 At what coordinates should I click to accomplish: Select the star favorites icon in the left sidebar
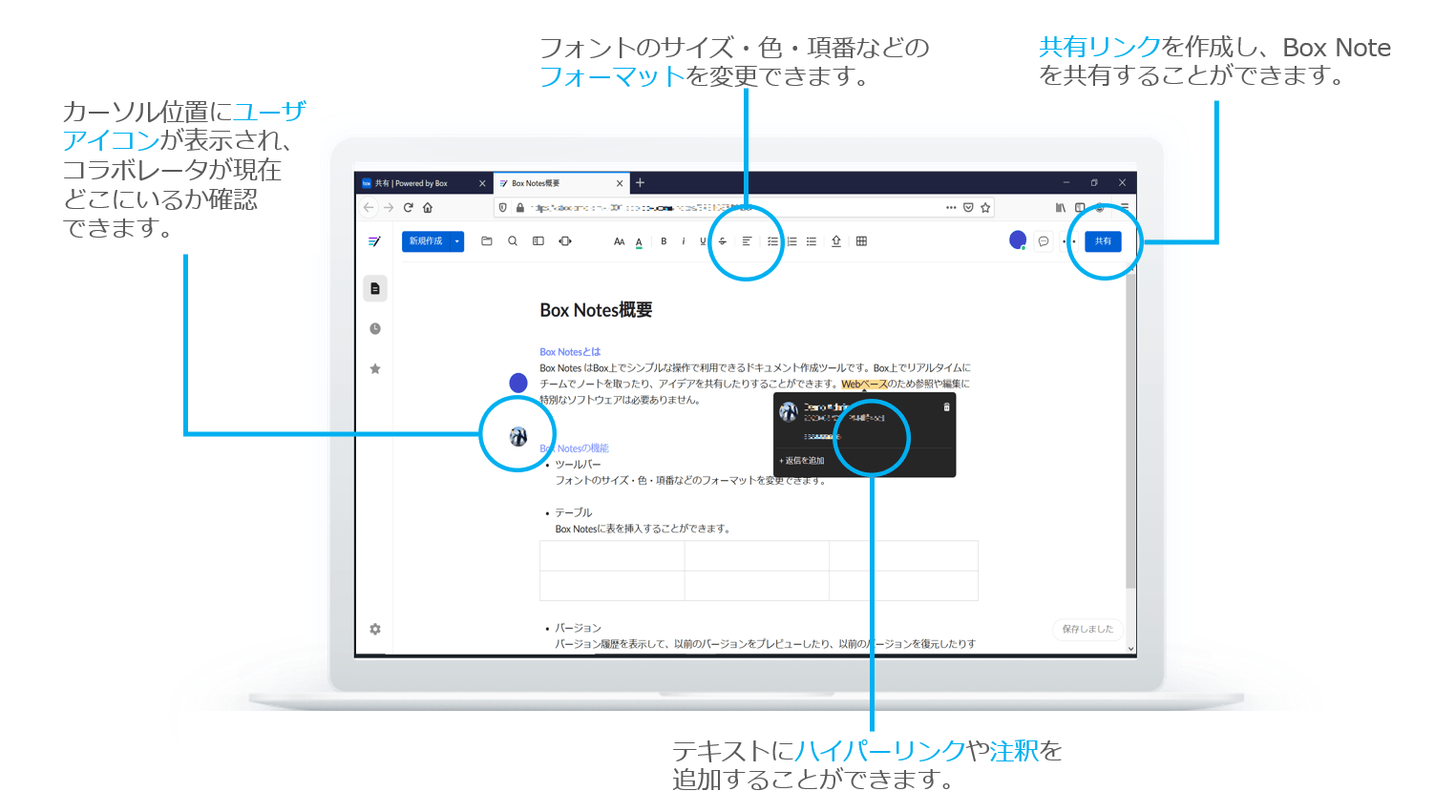[374, 366]
